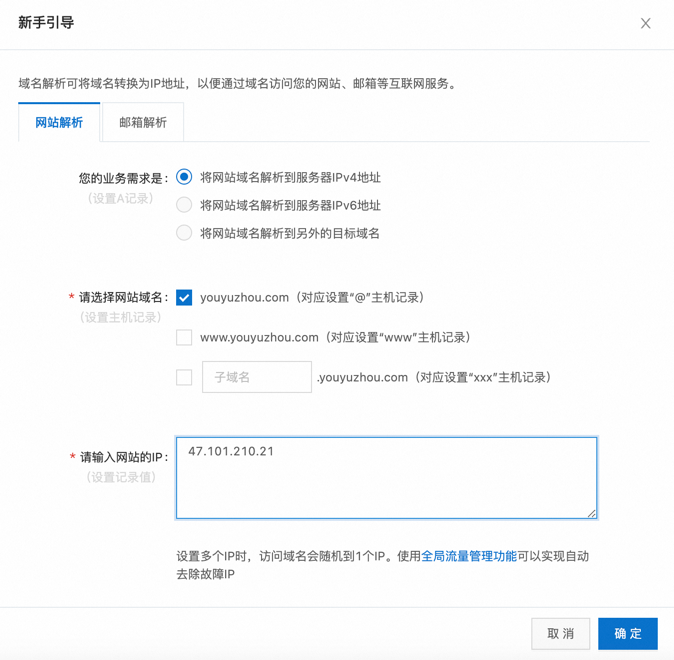
Task: Uncheck the youyuzhou.com "@" host record checkbox
Action: point(184,297)
